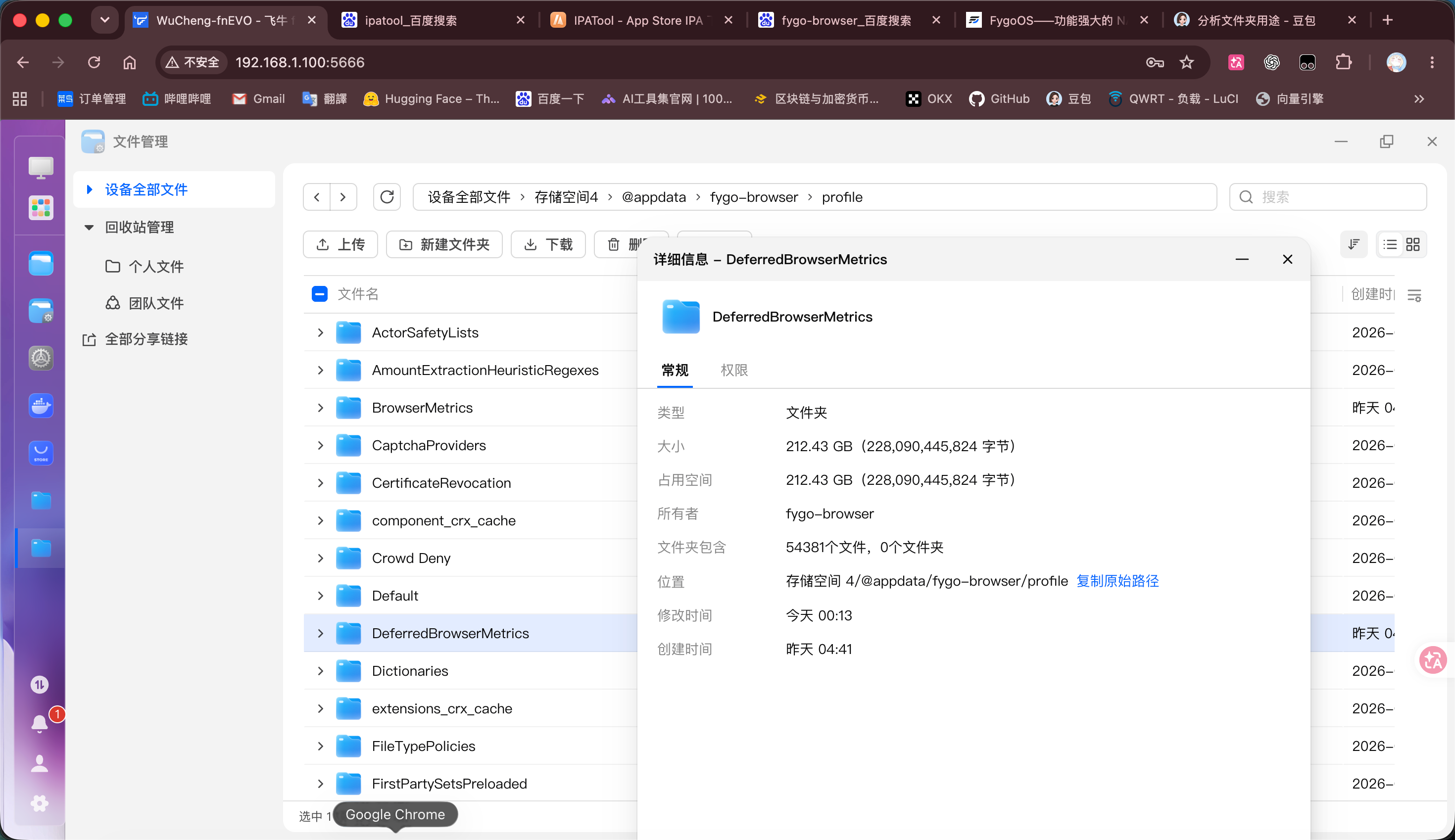Expand the Default folder row
This screenshot has width=1455, height=840.
(320, 596)
